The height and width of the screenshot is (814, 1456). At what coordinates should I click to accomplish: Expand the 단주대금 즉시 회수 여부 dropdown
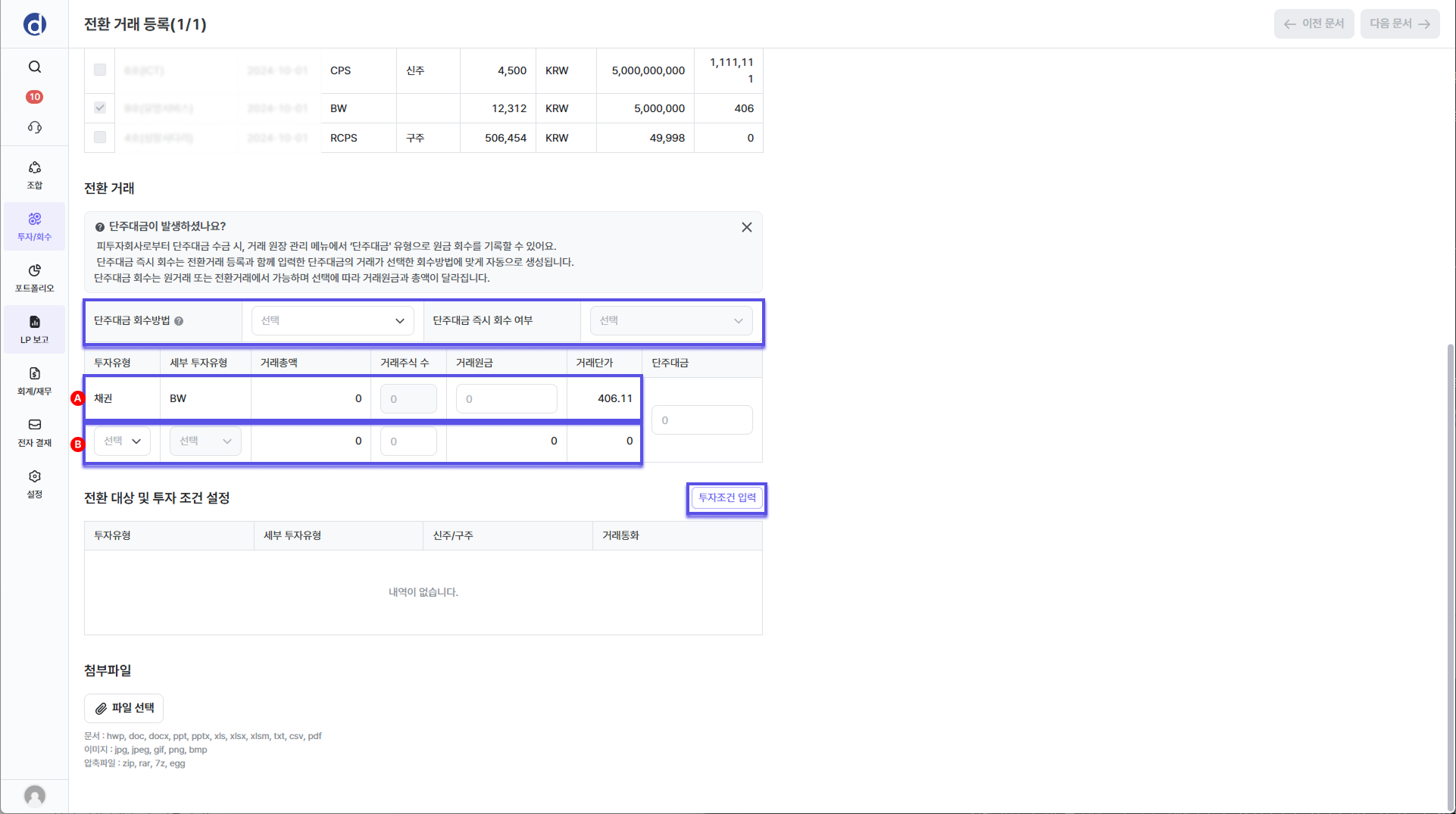(x=670, y=321)
